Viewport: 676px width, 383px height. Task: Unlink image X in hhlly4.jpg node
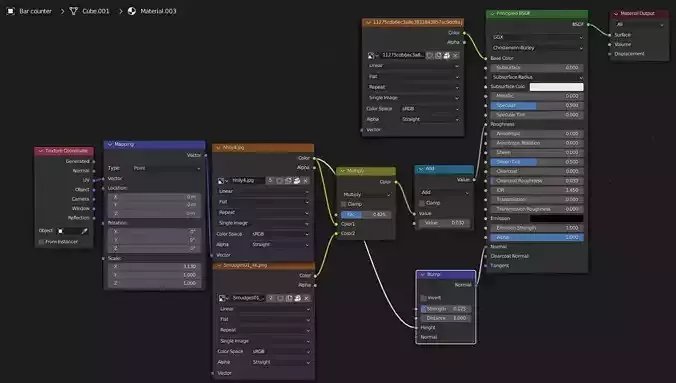[306, 181]
